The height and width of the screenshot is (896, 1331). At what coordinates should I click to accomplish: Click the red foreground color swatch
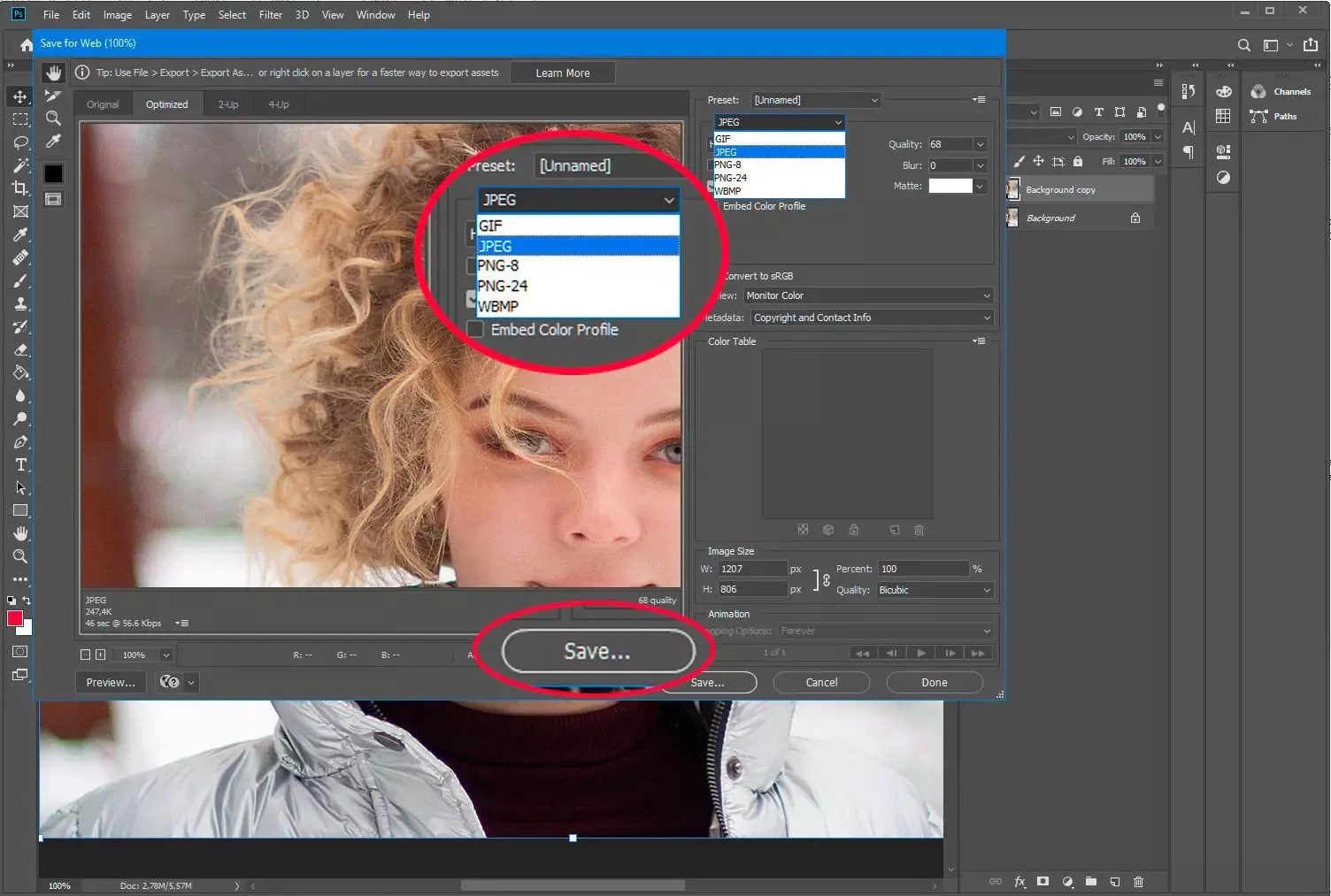click(x=14, y=619)
